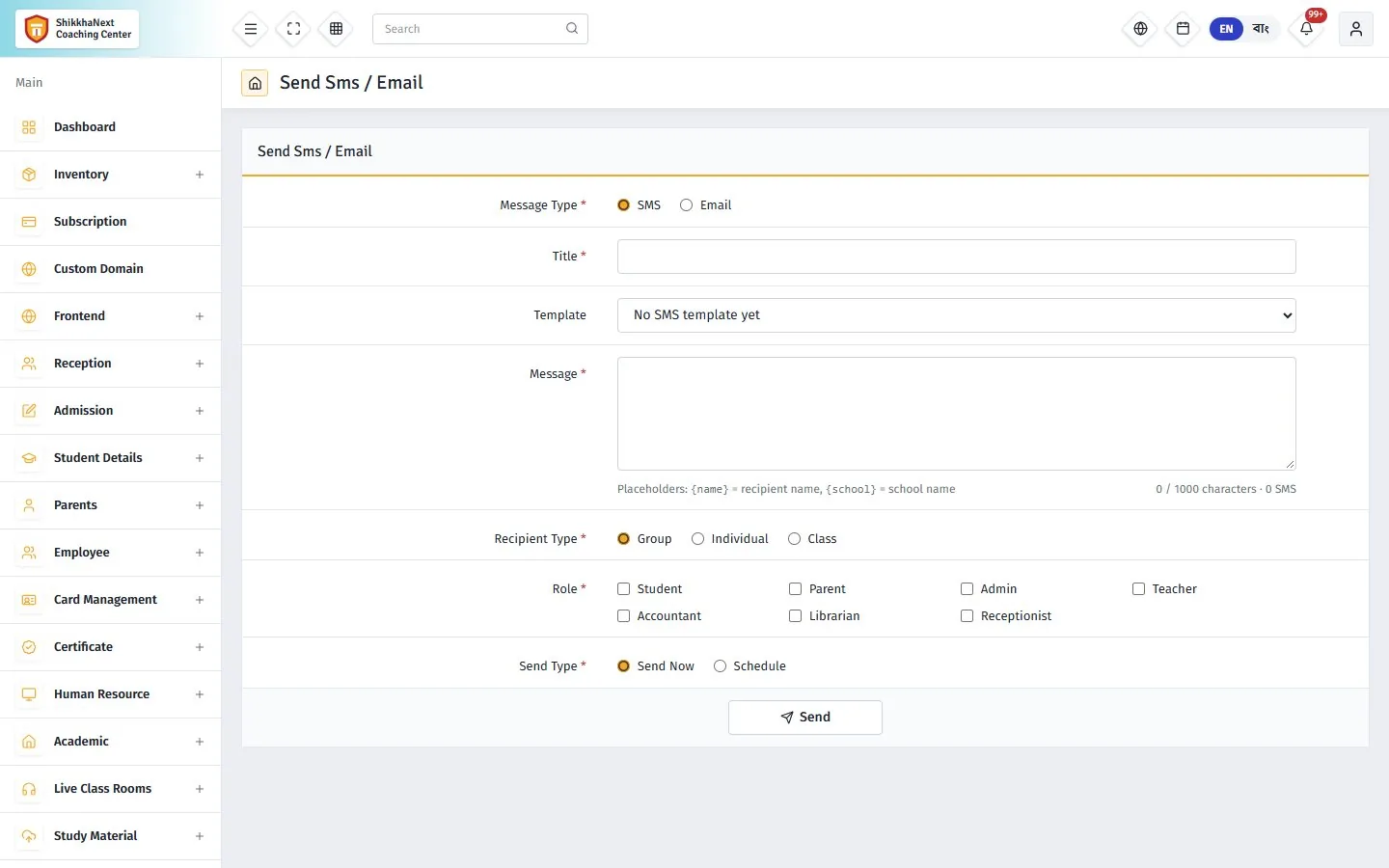Click the Dashboard sidebar icon
The width and height of the screenshot is (1389, 868).
click(29, 127)
